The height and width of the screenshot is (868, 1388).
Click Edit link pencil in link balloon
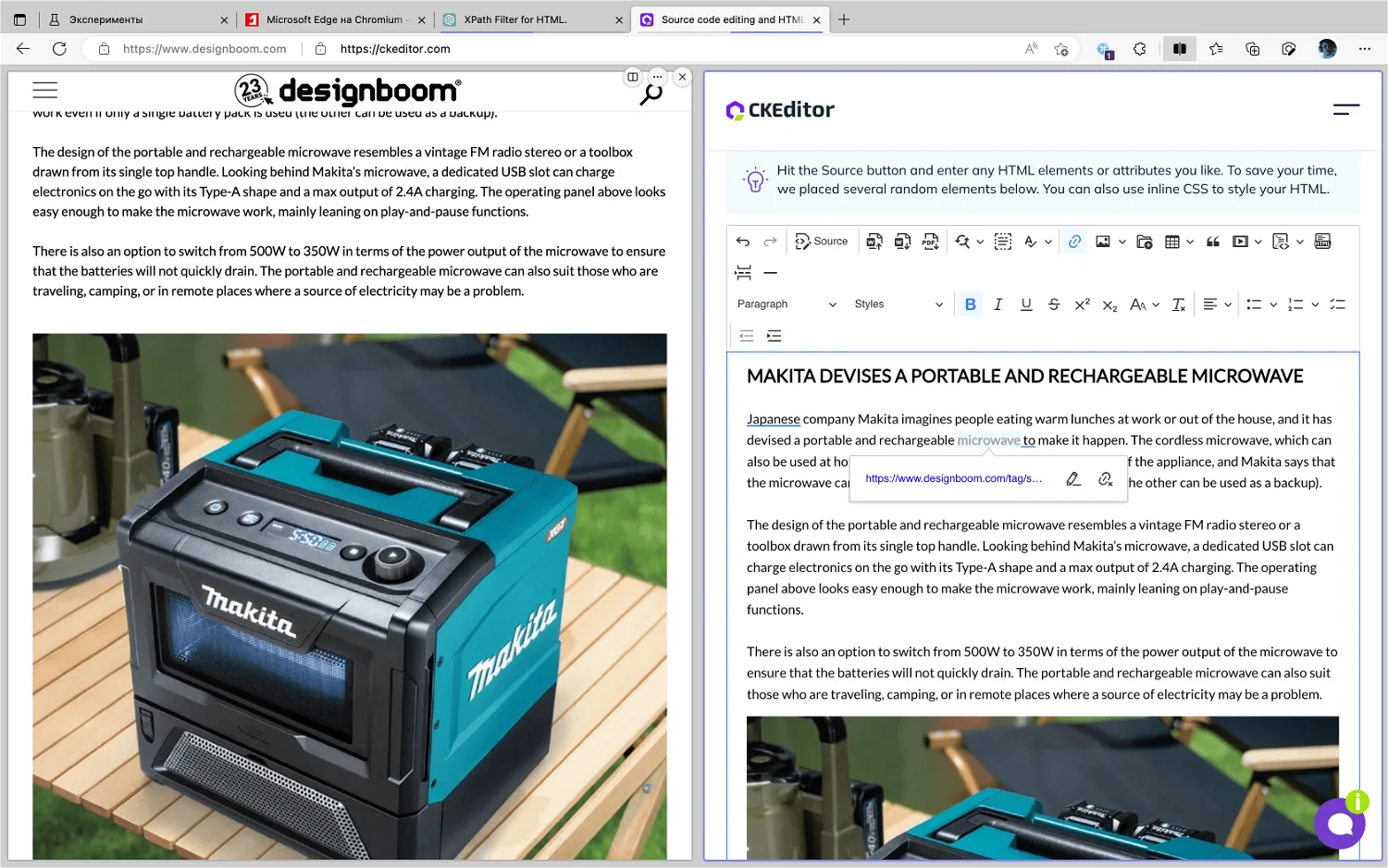(x=1073, y=478)
